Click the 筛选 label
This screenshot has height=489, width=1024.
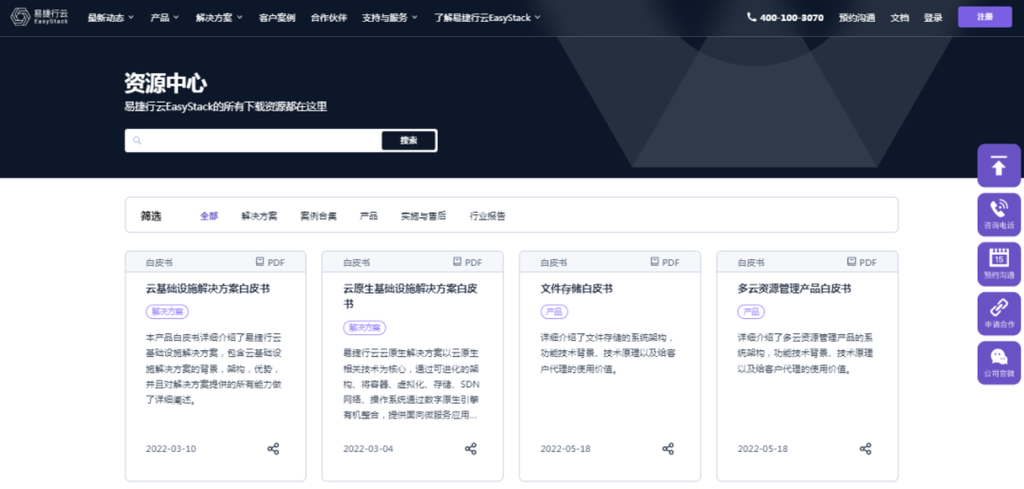click(151, 216)
